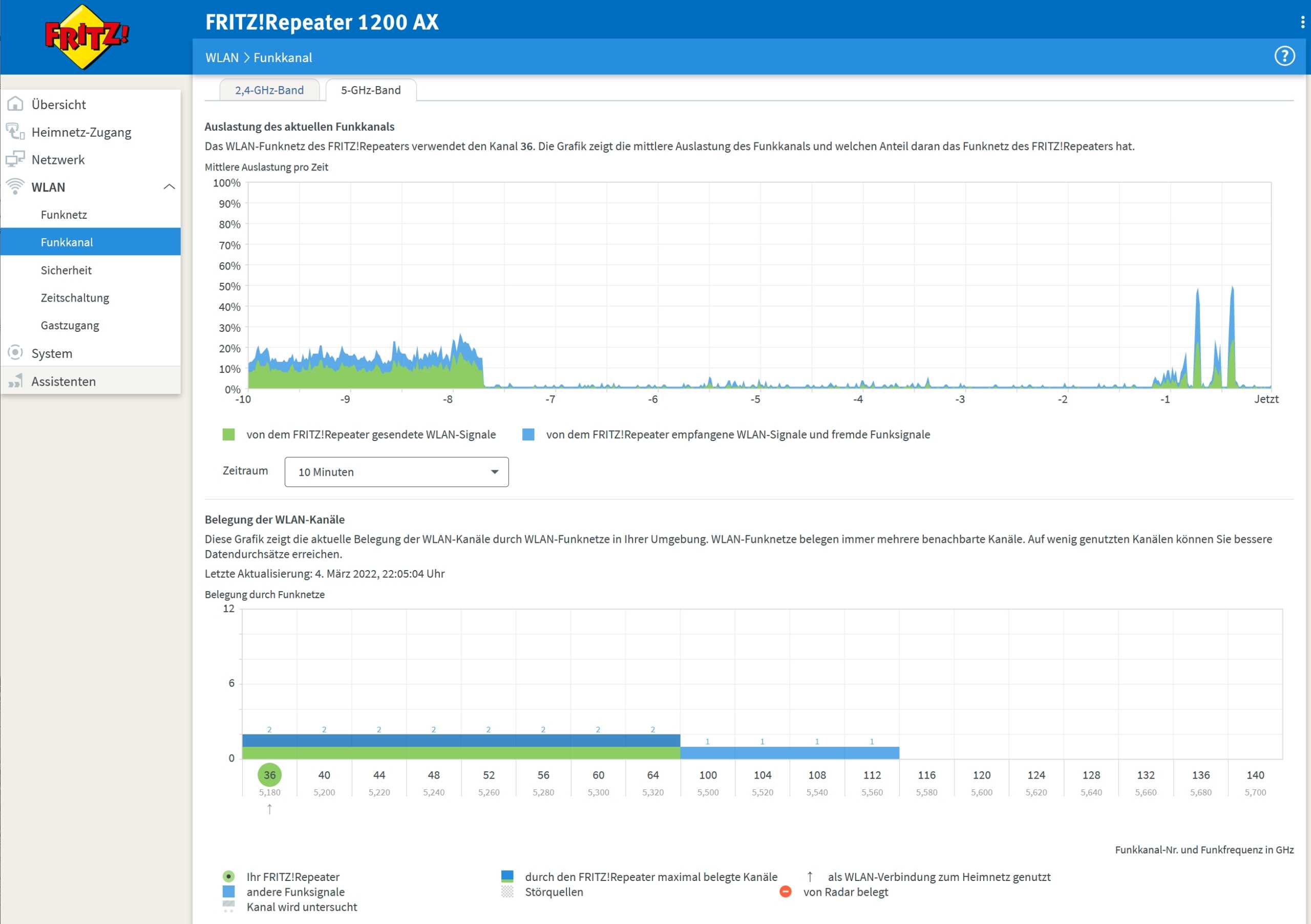
Task: Open the WLAN menu item
Action: pos(91,187)
